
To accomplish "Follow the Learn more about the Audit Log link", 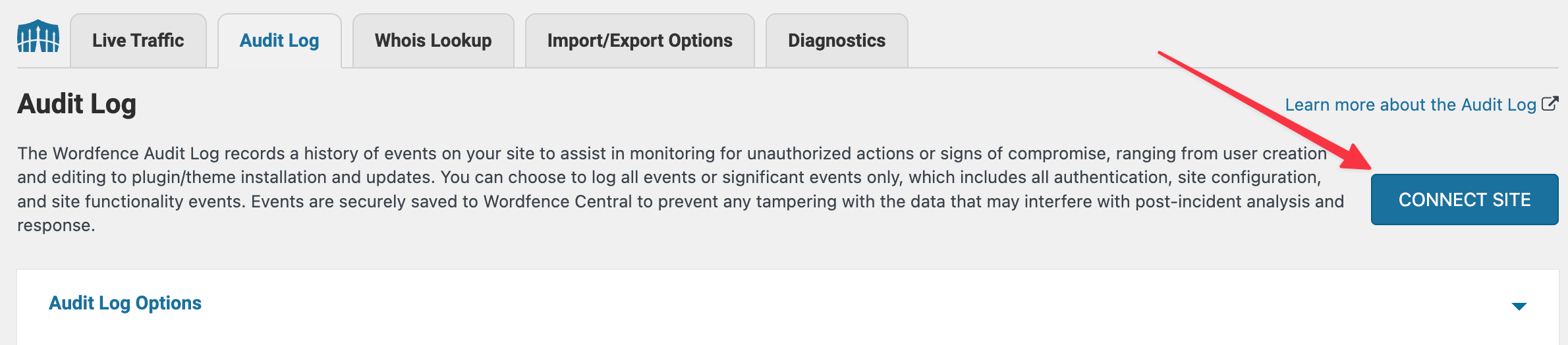I will tap(1410, 105).
